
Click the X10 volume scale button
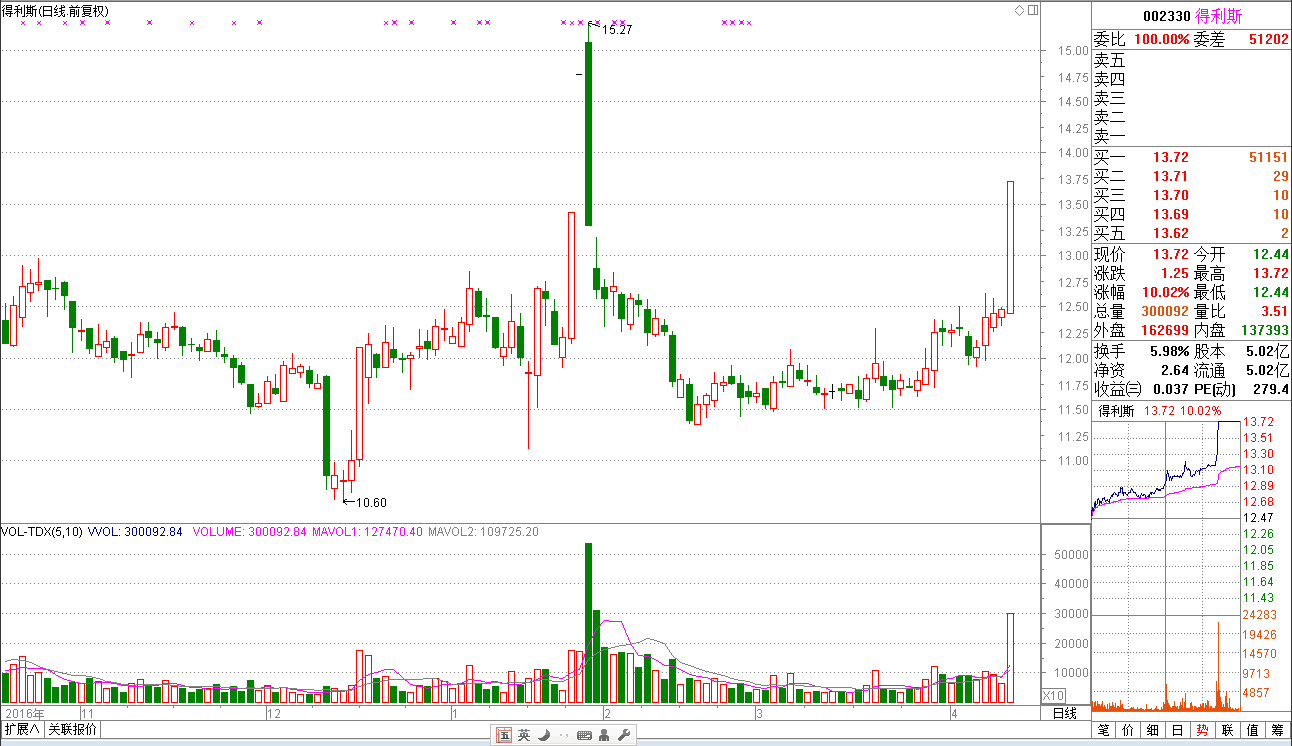(1053, 695)
